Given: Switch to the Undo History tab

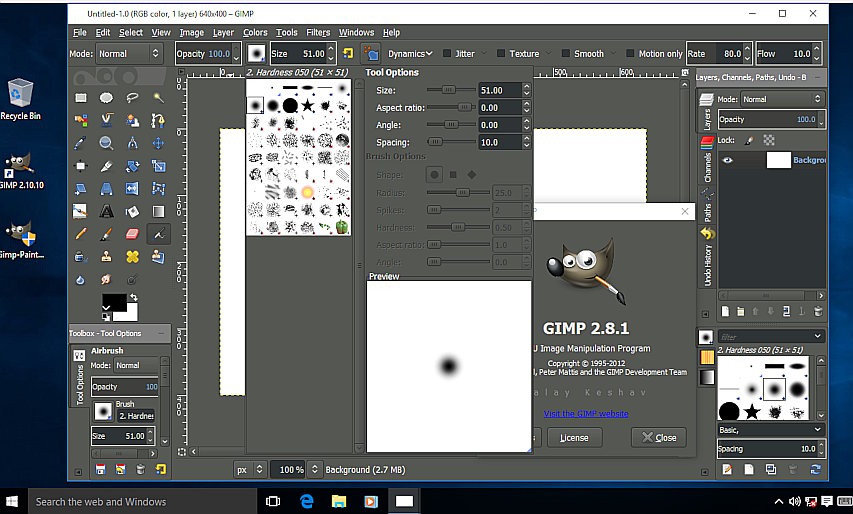Looking at the screenshot, I should (x=707, y=257).
